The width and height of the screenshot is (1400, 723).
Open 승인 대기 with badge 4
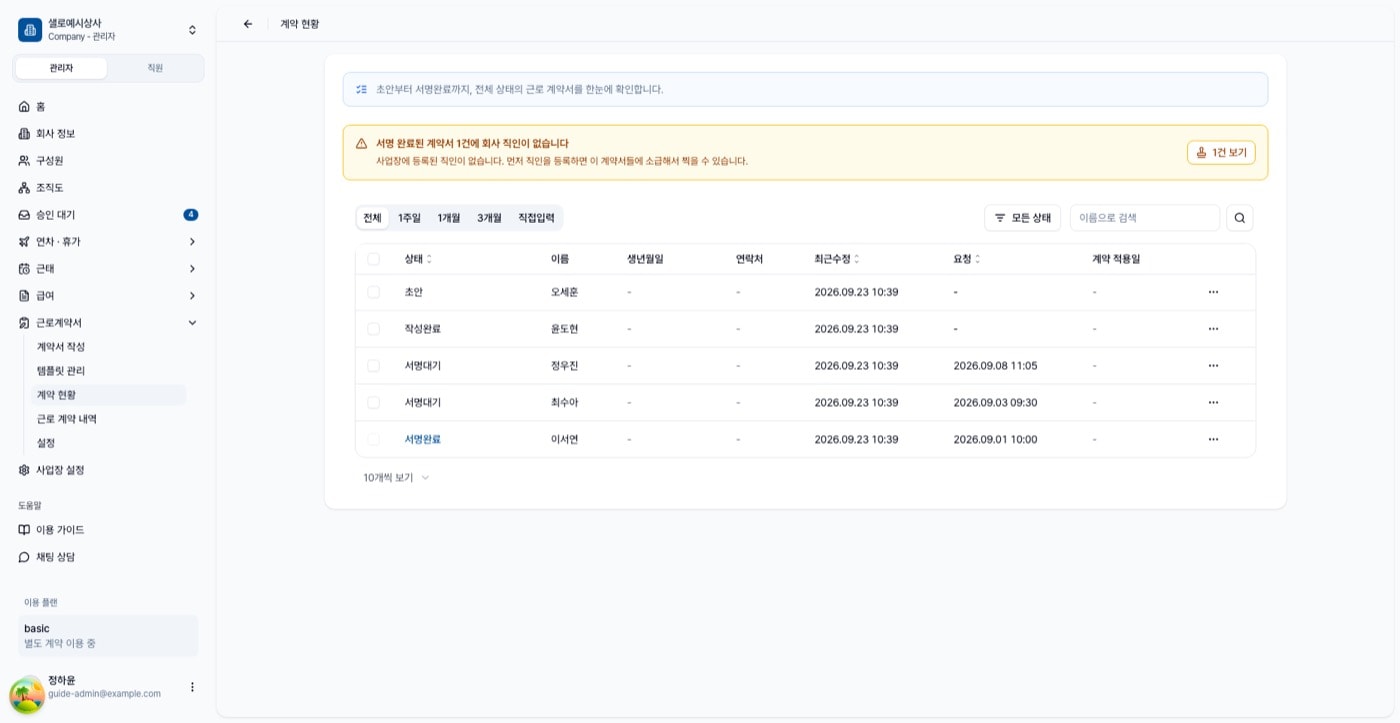point(108,214)
